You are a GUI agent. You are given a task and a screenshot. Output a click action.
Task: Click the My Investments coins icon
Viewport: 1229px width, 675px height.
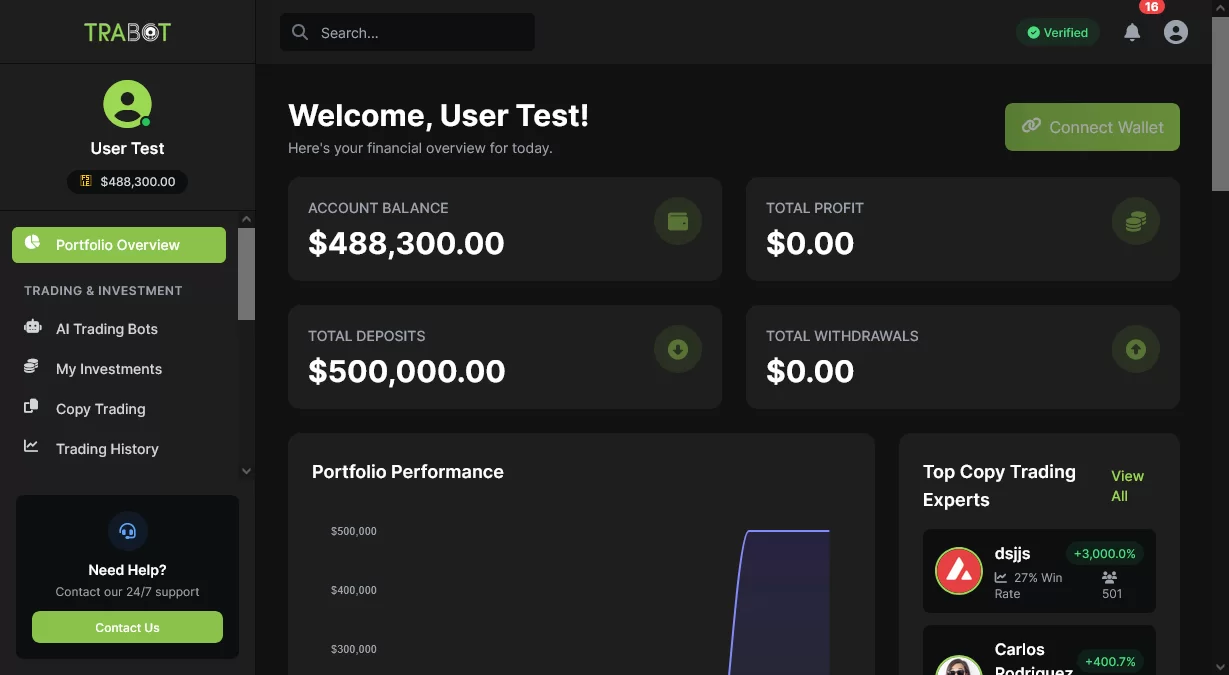coord(32,367)
